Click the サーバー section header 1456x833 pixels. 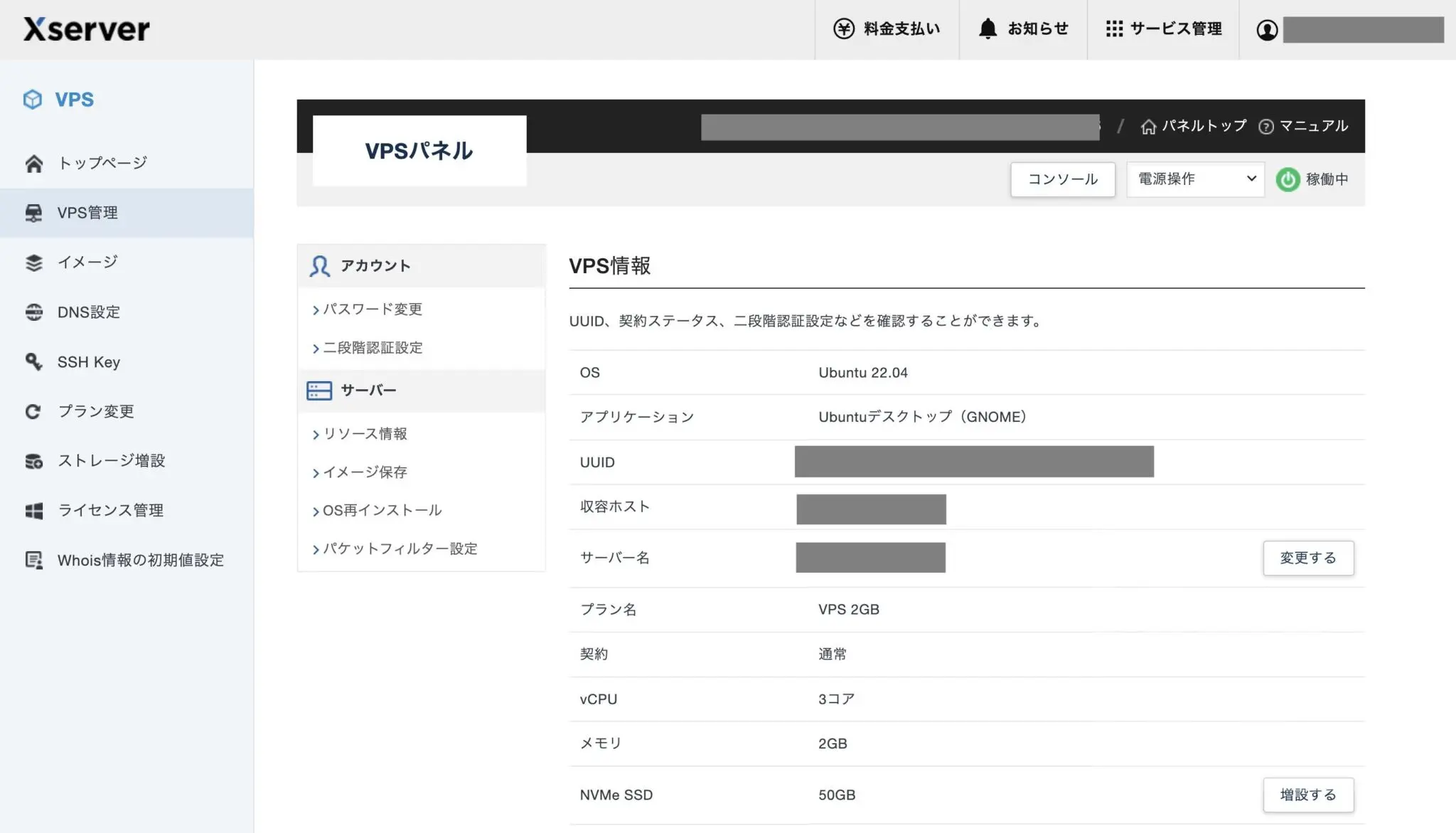pyautogui.click(x=421, y=391)
